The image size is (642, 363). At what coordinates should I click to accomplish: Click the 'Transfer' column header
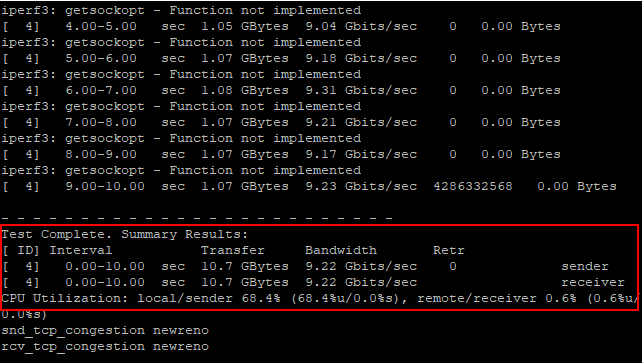(x=233, y=250)
